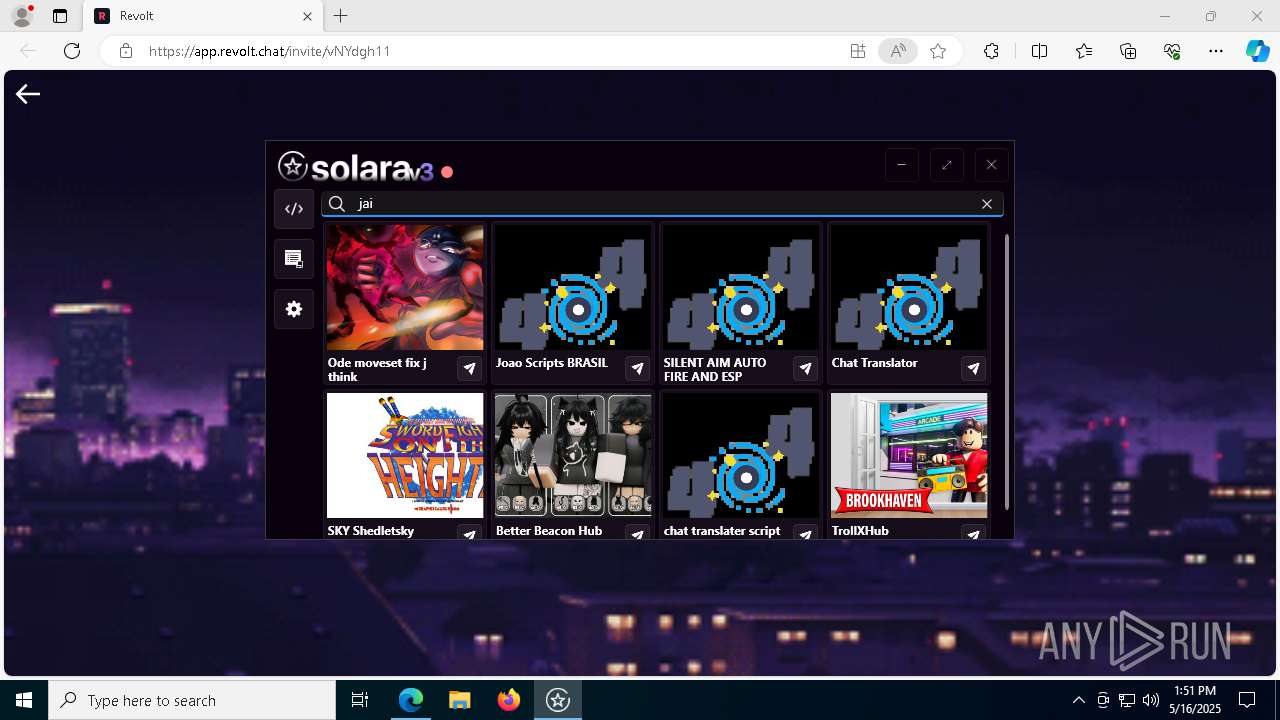Open Solara settings gear icon
The height and width of the screenshot is (720, 1280).
[x=294, y=309]
